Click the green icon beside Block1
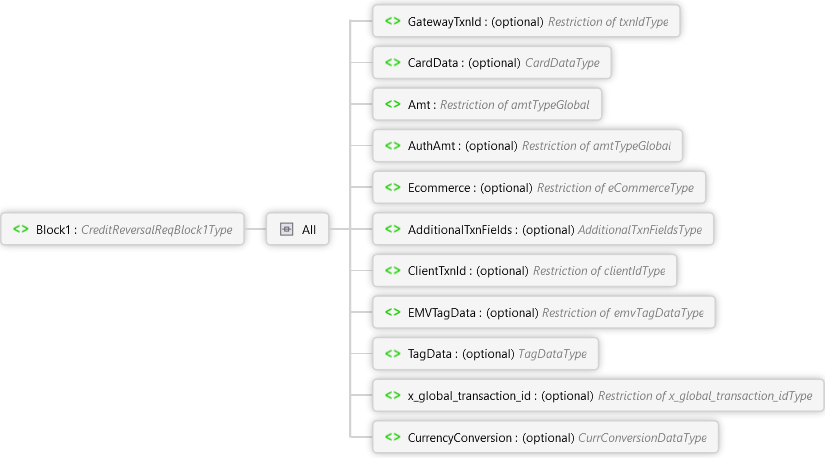 (21, 229)
